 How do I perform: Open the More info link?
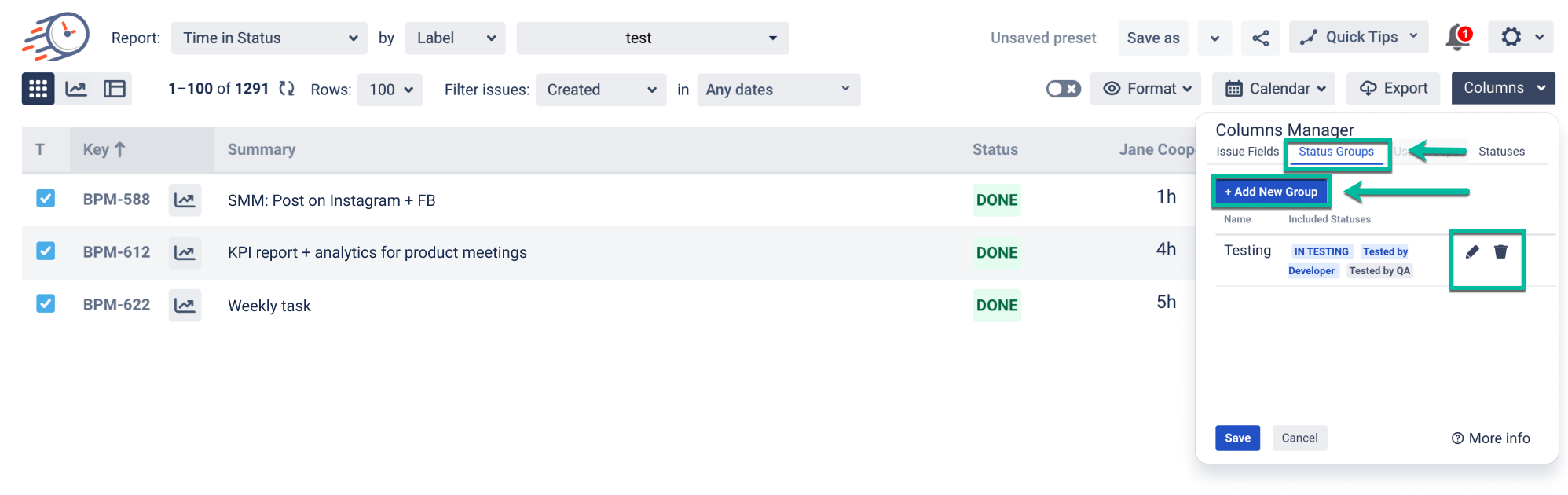(x=1491, y=438)
